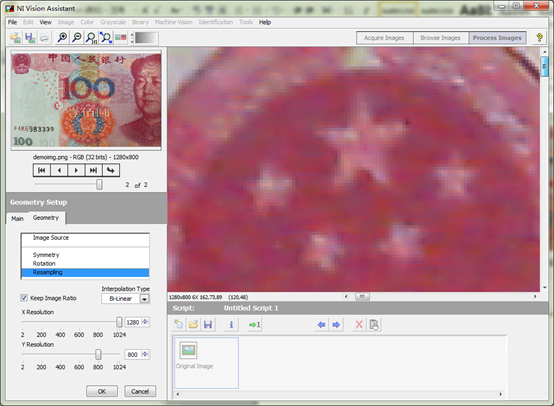Click the image comparison view toolbar icon
Viewport: 554px width, 406px height.
click(120, 37)
